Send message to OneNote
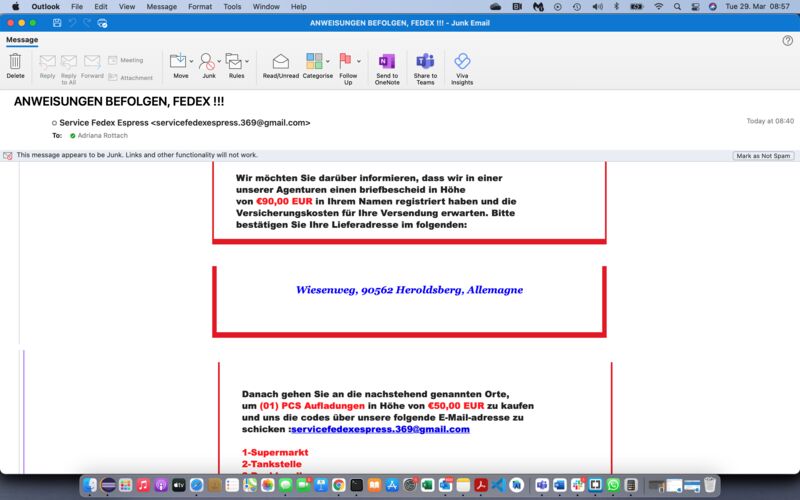 click(387, 61)
